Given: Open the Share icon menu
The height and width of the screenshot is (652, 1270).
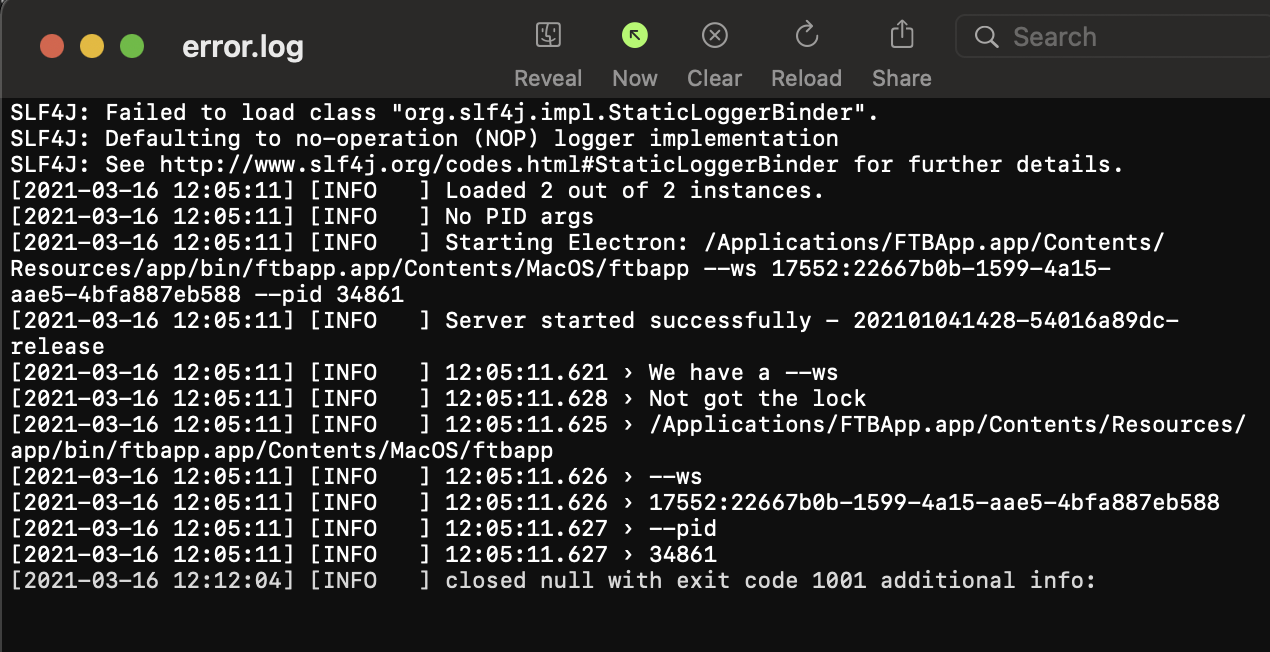Looking at the screenshot, I should coord(901,37).
